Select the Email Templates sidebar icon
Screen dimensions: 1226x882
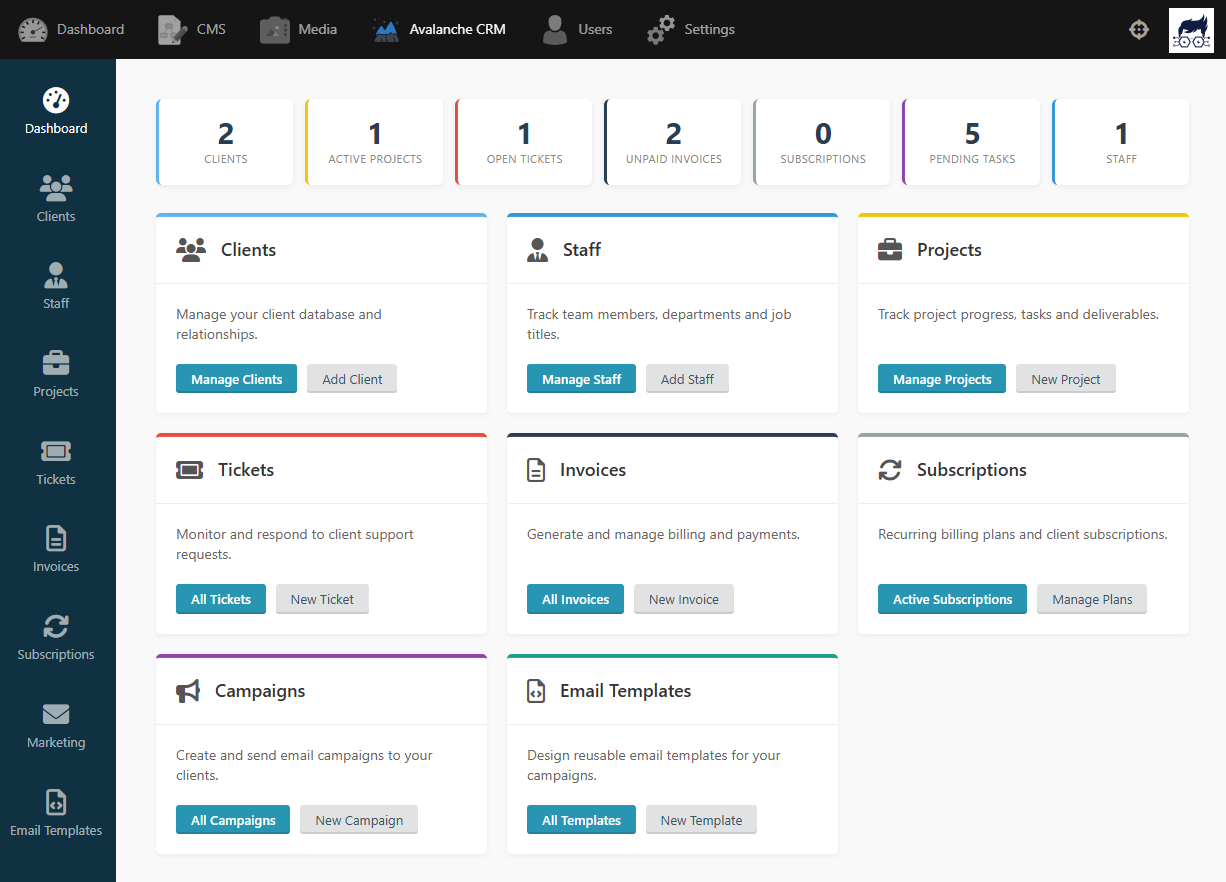point(56,800)
